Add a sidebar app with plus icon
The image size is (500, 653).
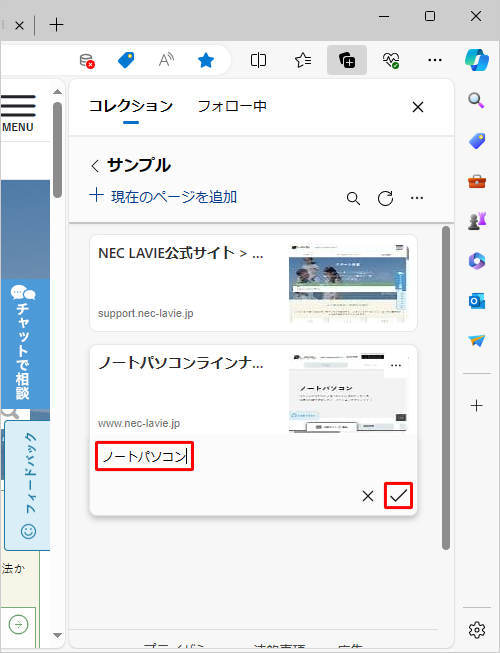pyautogui.click(x=477, y=405)
